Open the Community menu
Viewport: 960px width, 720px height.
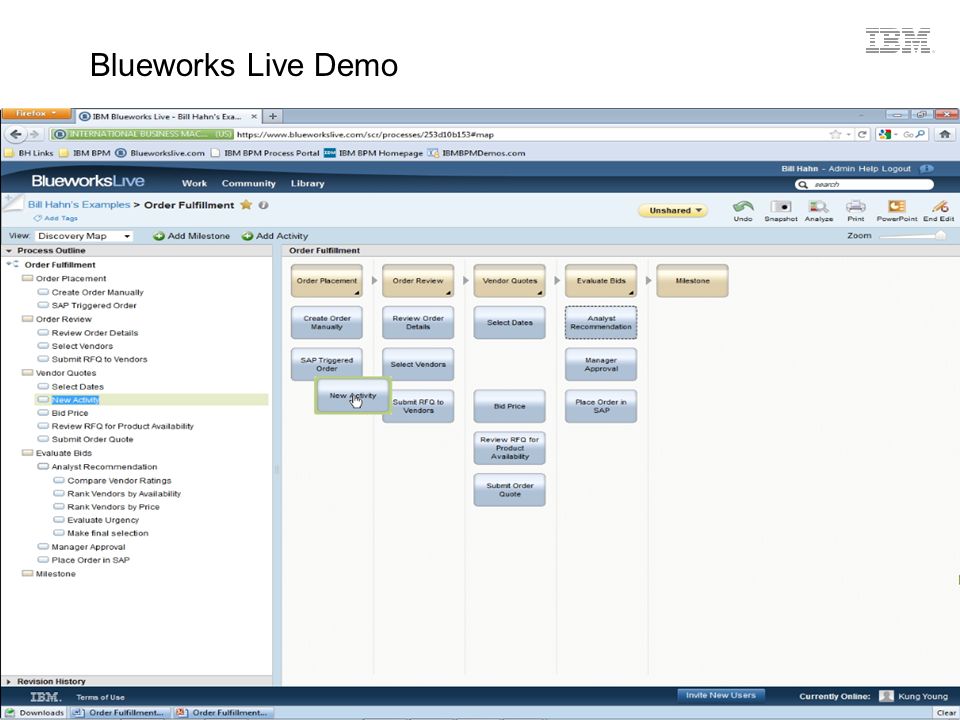tap(249, 183)
